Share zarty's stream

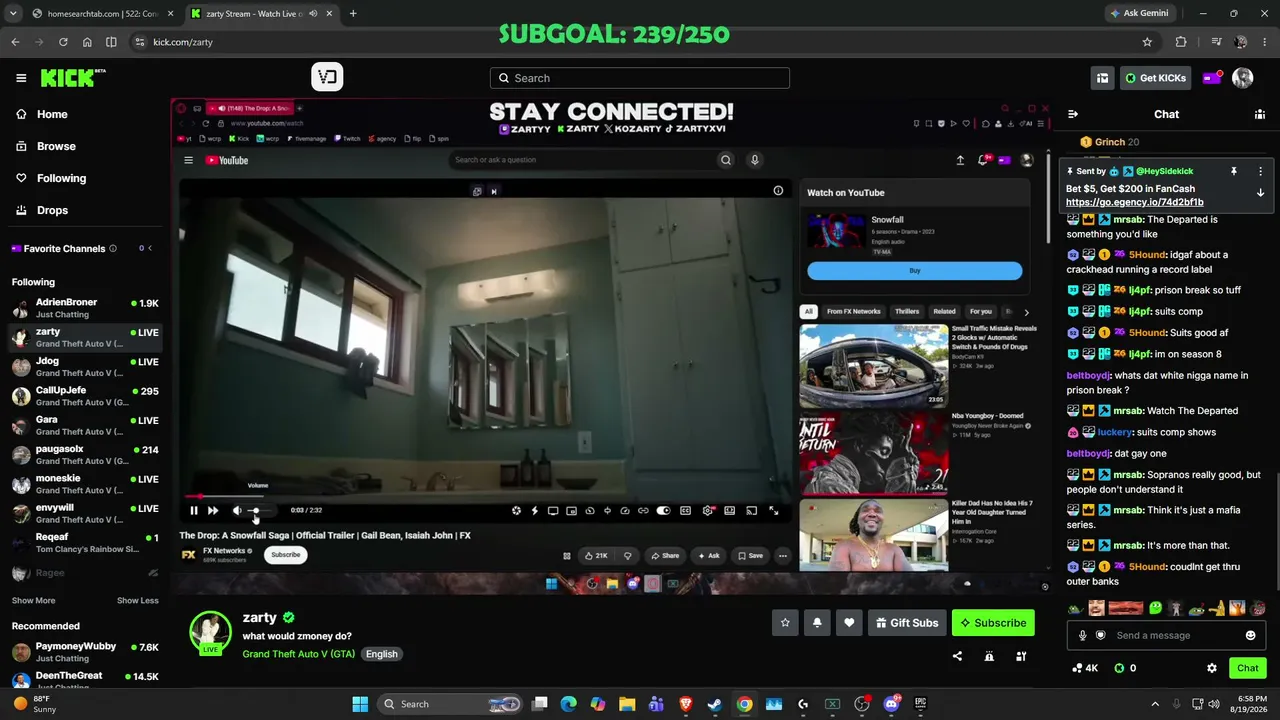(957, 656)
